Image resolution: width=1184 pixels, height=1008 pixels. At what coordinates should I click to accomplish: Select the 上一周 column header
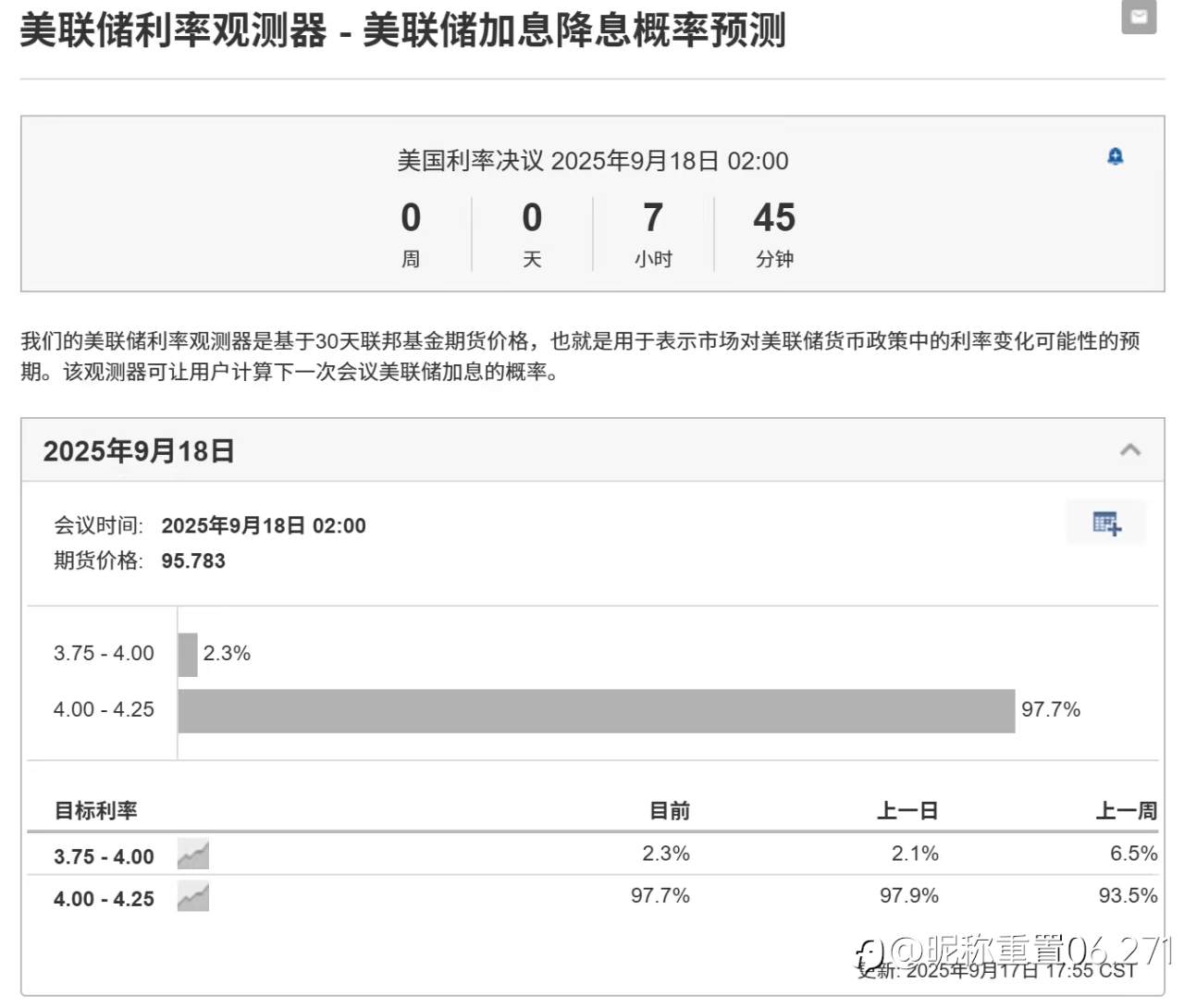[1126, 811]
